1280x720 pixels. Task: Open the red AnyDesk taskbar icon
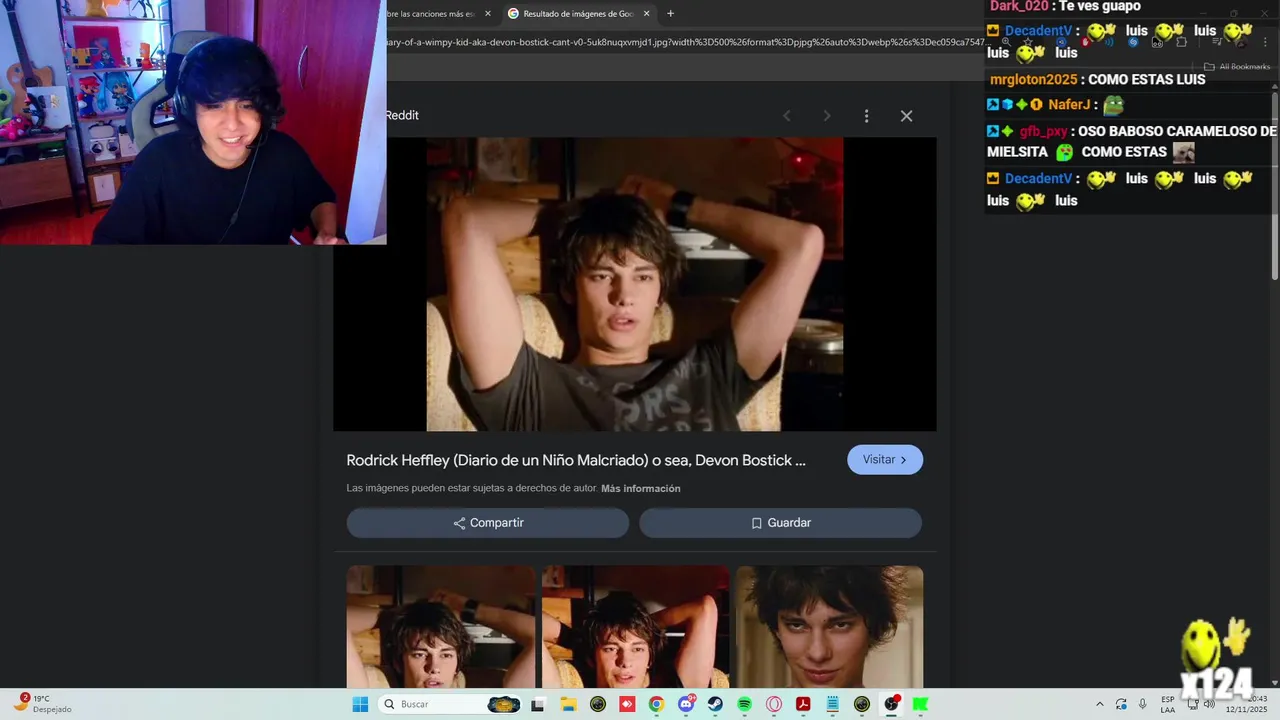pos(627,704)
